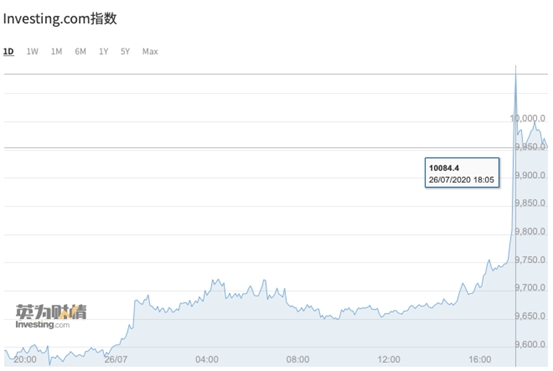Click the 26/07/2020 18:05 tooltip timestamp
Image resolution: width=553 pixels, height=371 pixels.
pyautogui.click(x=461, y=180)
